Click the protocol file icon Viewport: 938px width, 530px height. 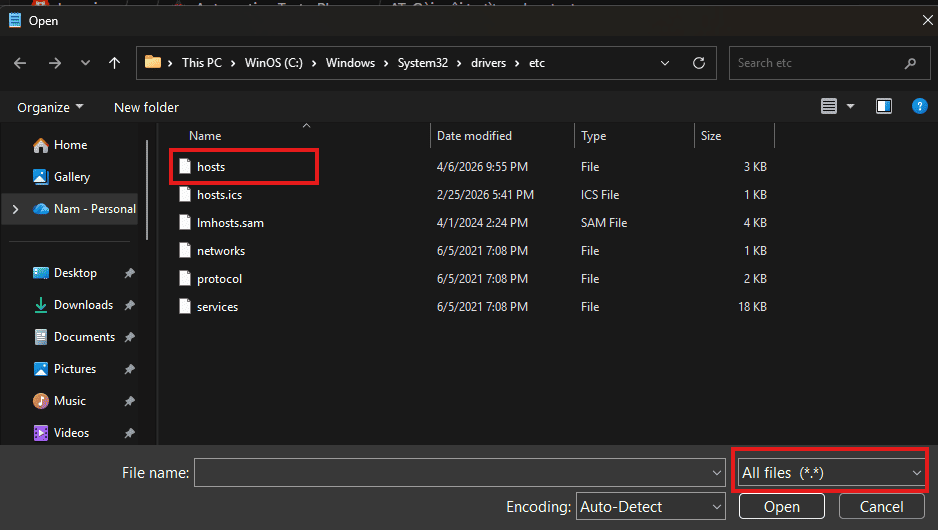(185, 278)
